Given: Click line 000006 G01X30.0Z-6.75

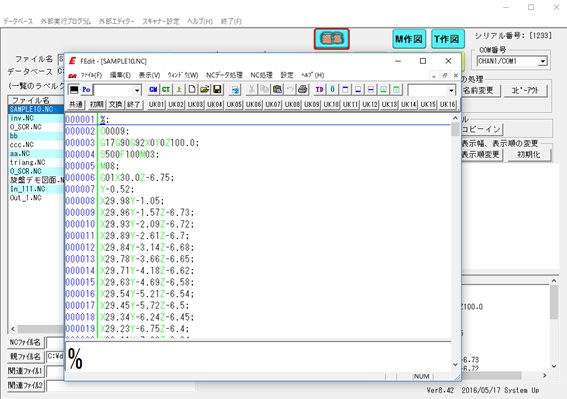Looking at the screenshot, I should tap(137, 178).
